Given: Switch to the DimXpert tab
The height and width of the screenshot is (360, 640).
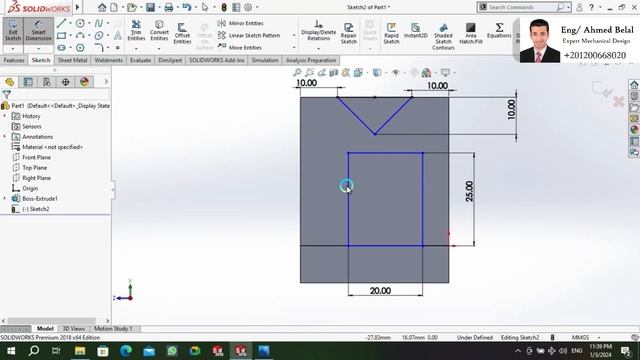Looking at the screenshot, I should point(170,60).
